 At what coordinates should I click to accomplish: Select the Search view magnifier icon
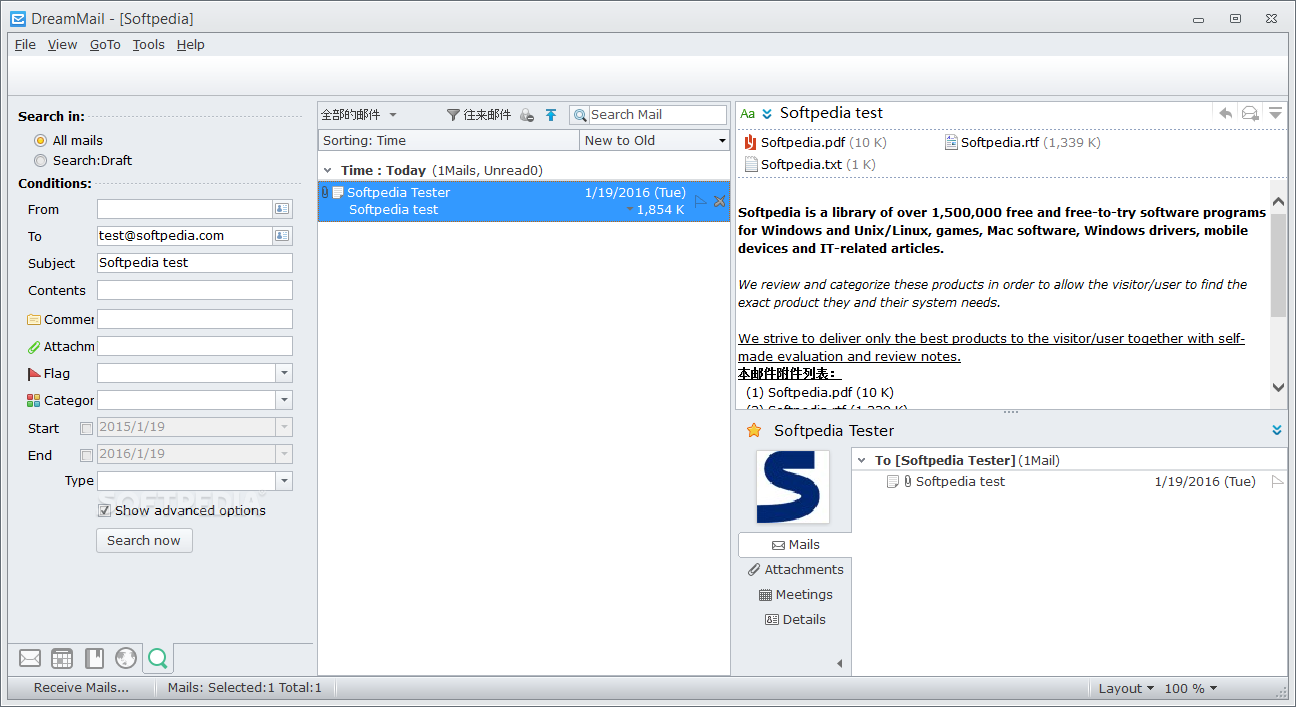tap(157, 658)
